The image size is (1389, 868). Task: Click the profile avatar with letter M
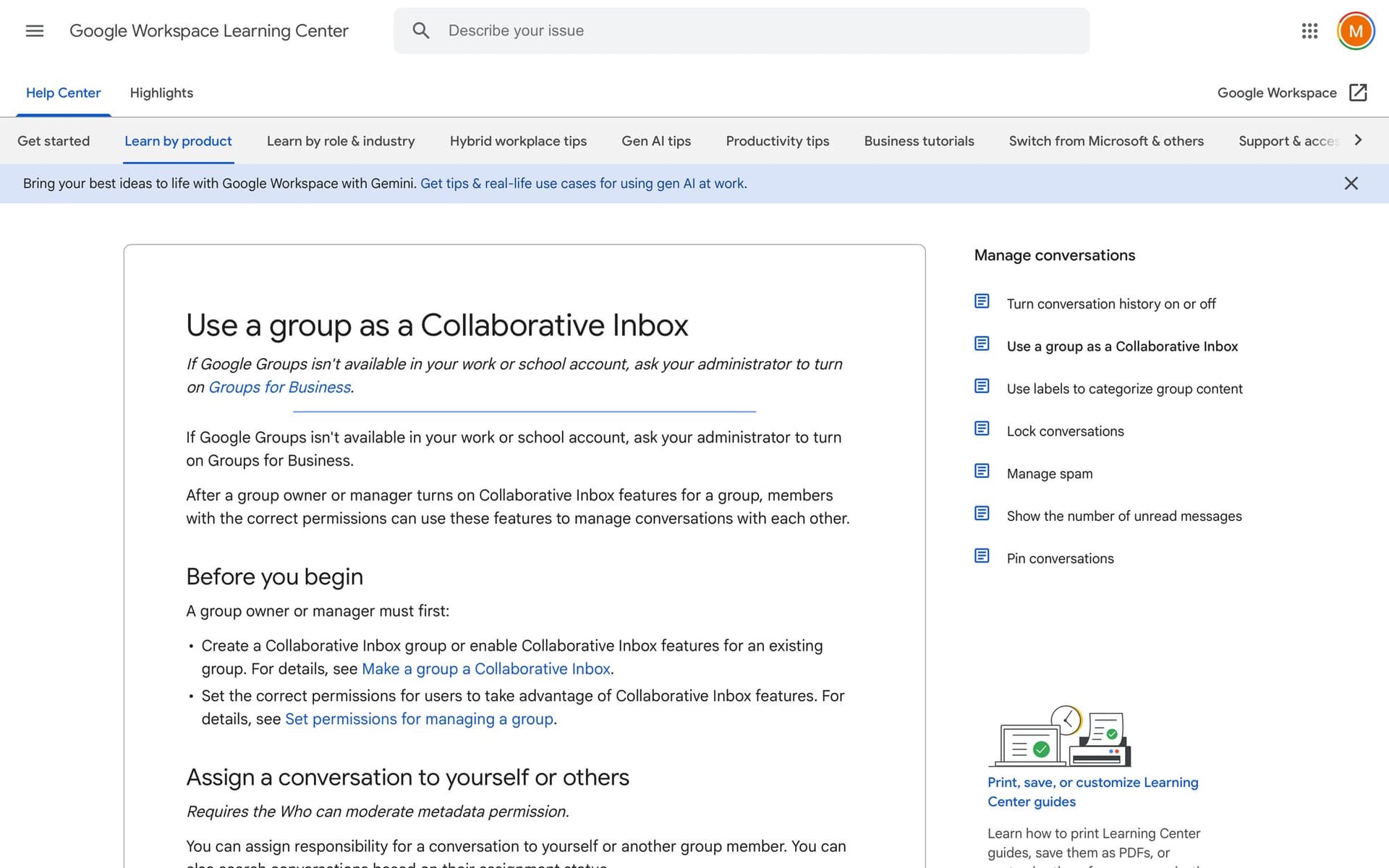pyautogui.click(x=1356, y=30)
